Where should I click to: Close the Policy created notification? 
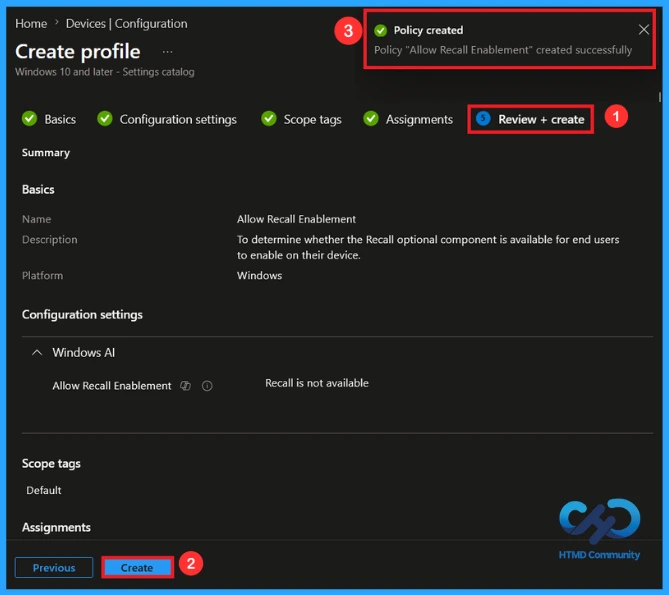coord(643,30)
